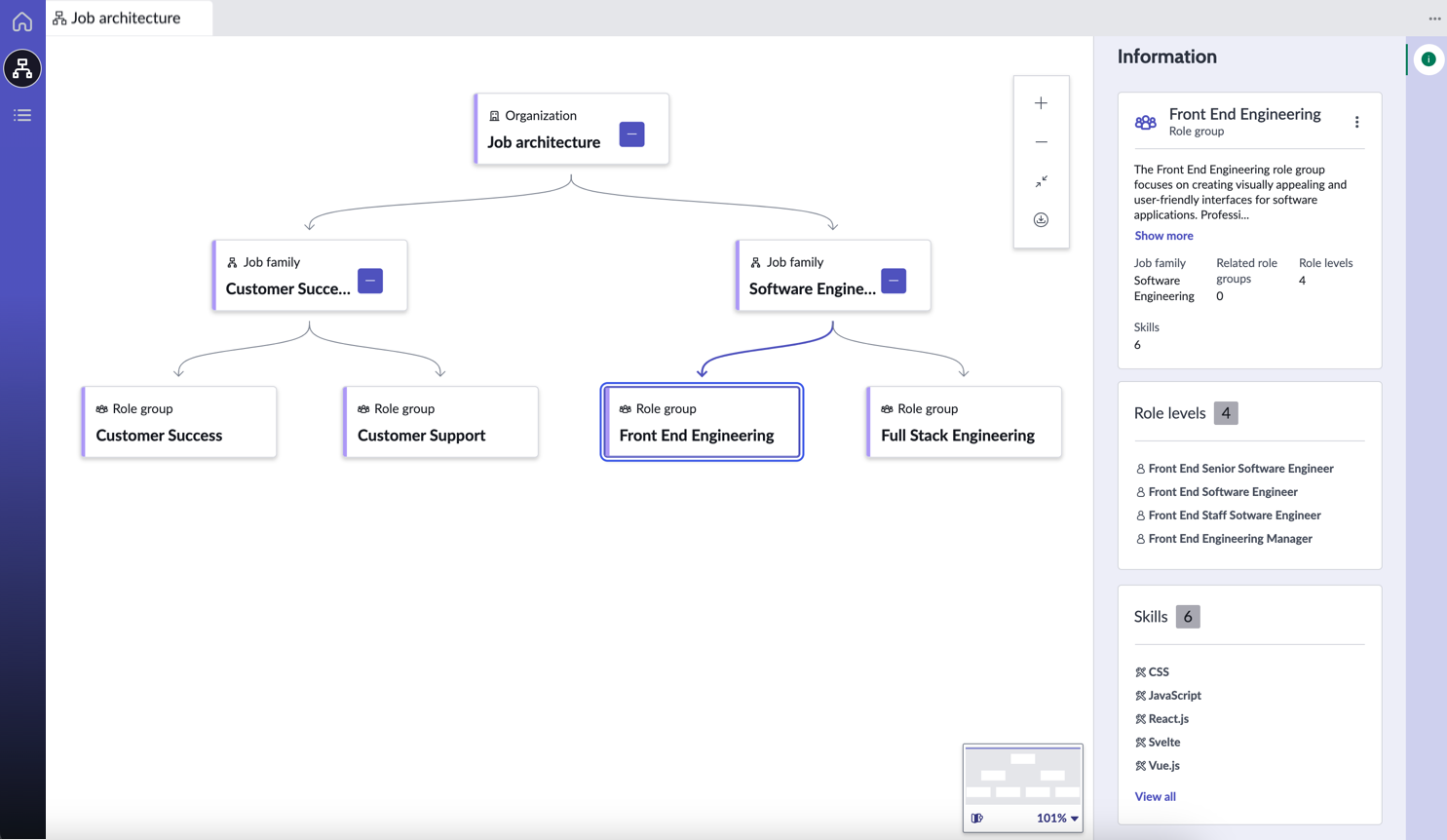Collapse the Software Engineering job family node

(894, 281)
